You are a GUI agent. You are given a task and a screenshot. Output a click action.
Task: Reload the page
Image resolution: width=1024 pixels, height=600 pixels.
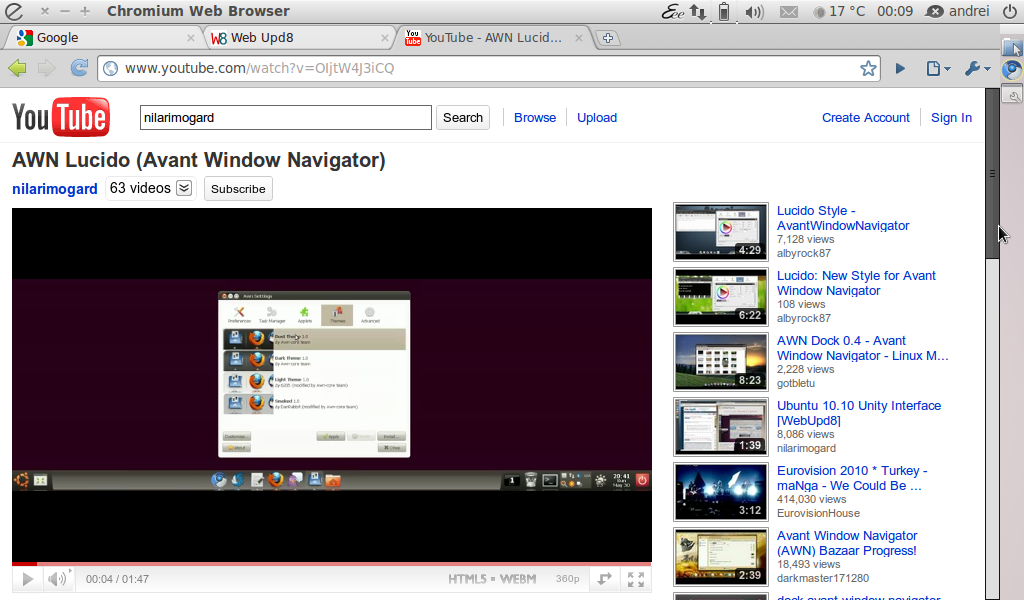[79, 68]
